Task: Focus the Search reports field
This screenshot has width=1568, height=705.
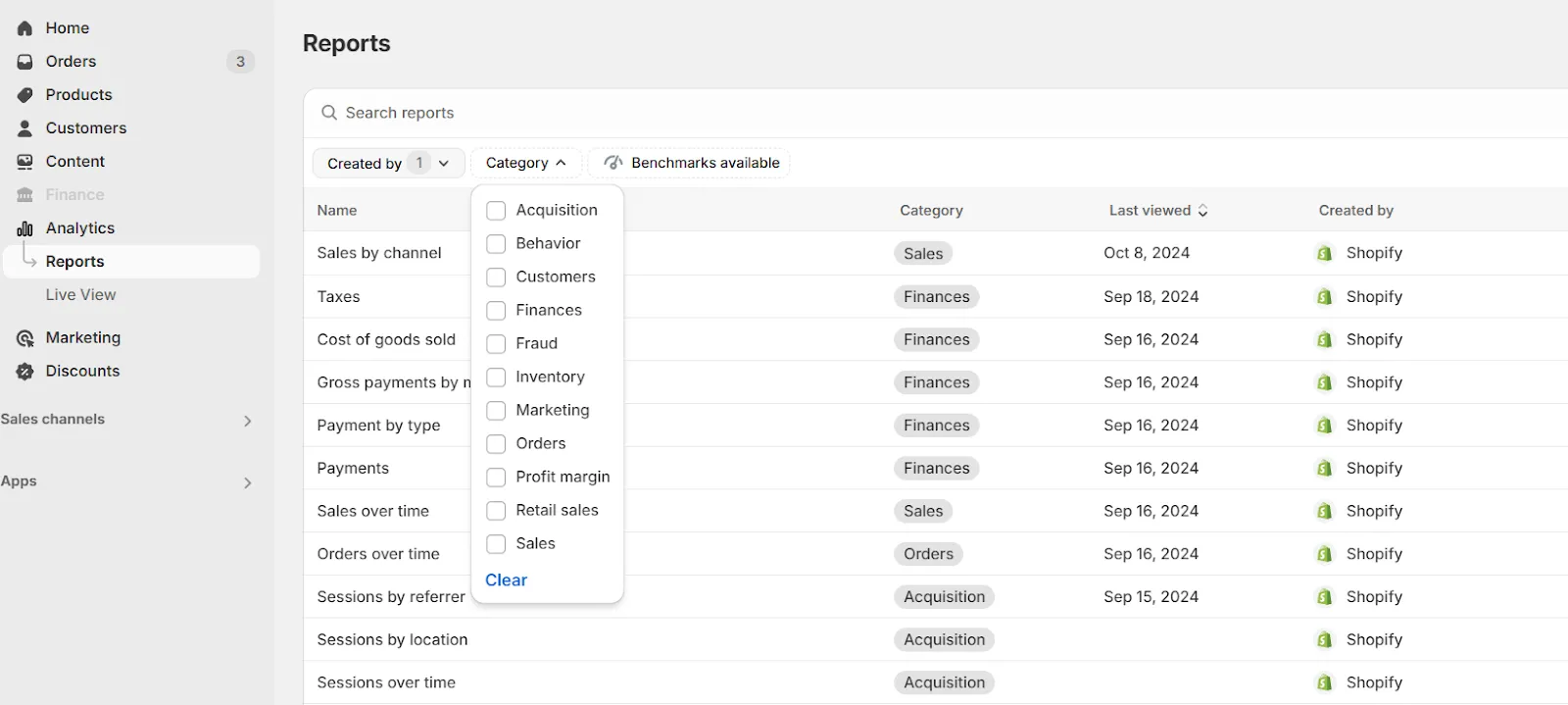Action: (x=936, y=113)
